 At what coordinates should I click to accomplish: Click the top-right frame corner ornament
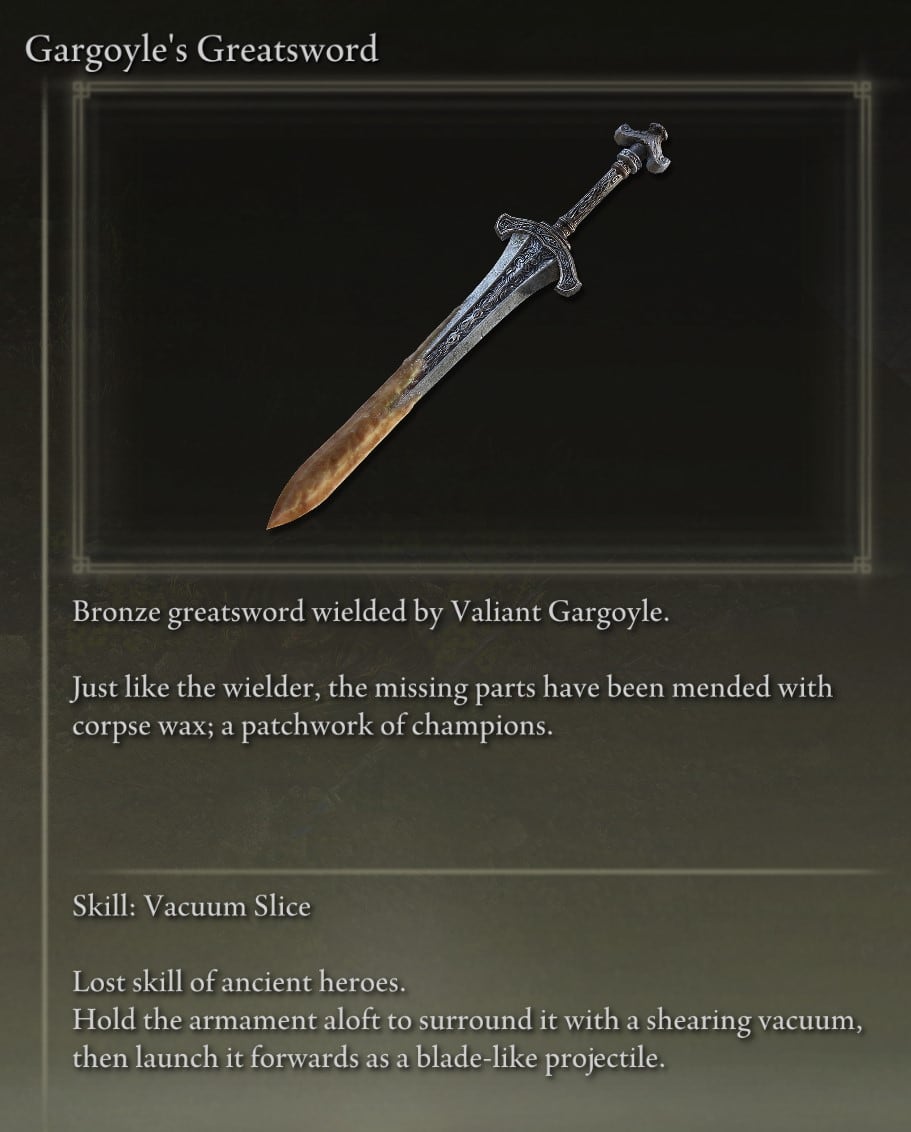coord(862,90)
